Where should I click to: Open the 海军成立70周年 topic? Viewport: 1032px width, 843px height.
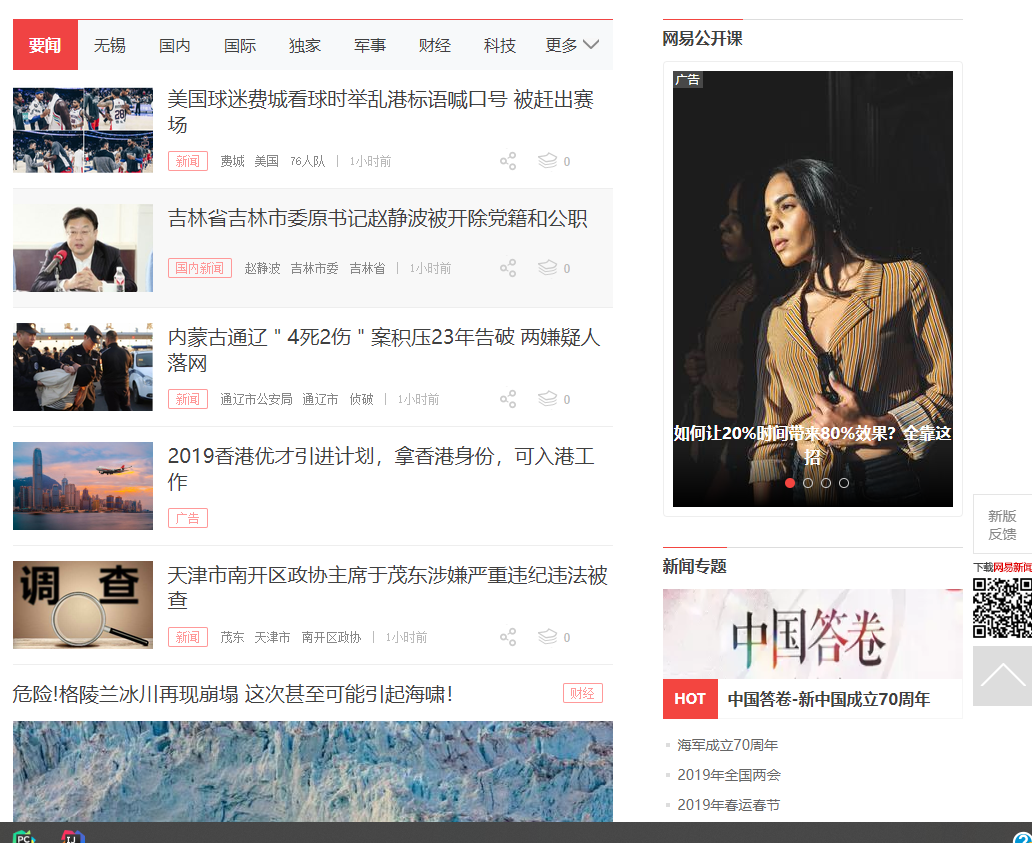(x=727, y=745)
